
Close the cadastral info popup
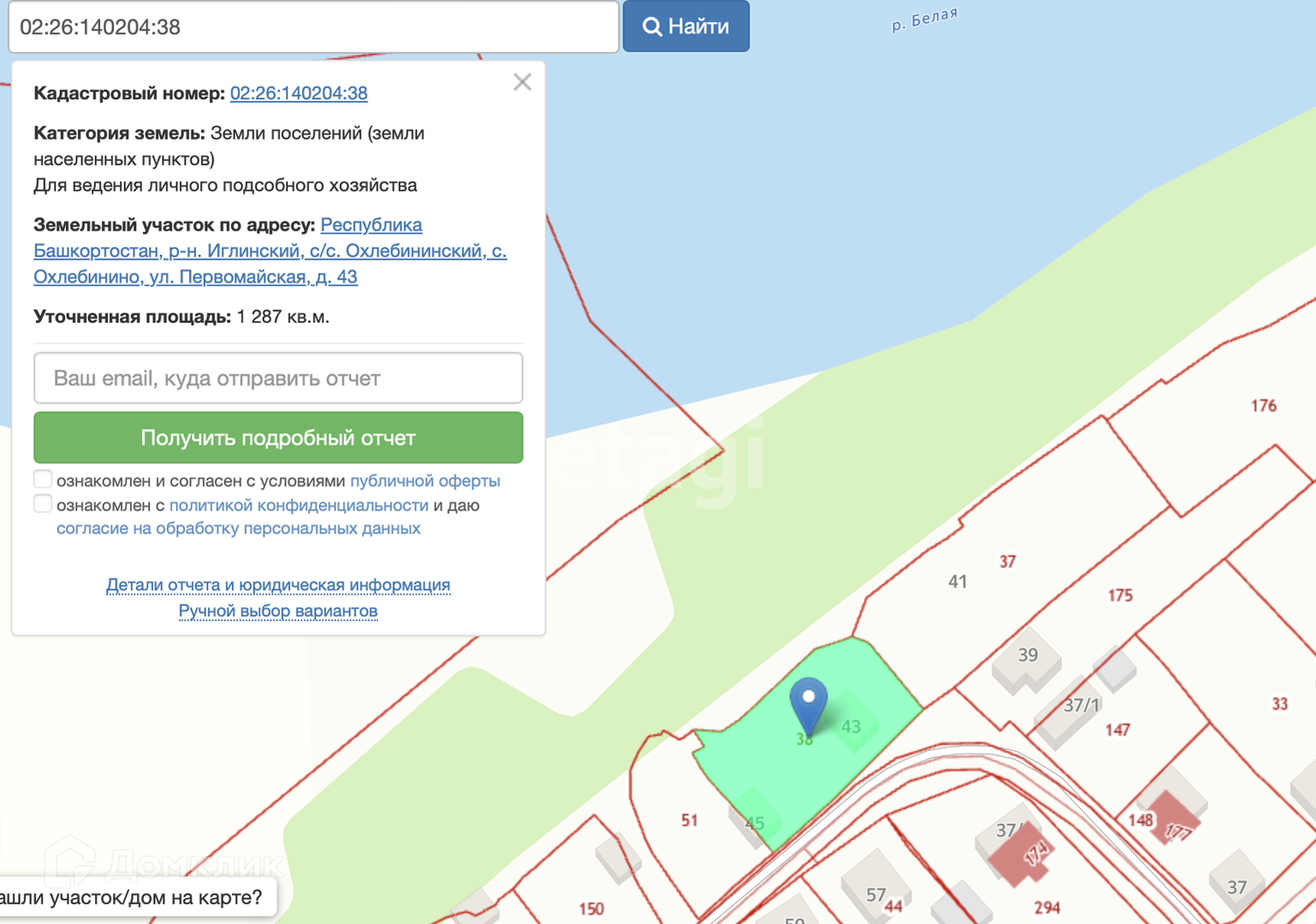(522, 82)
